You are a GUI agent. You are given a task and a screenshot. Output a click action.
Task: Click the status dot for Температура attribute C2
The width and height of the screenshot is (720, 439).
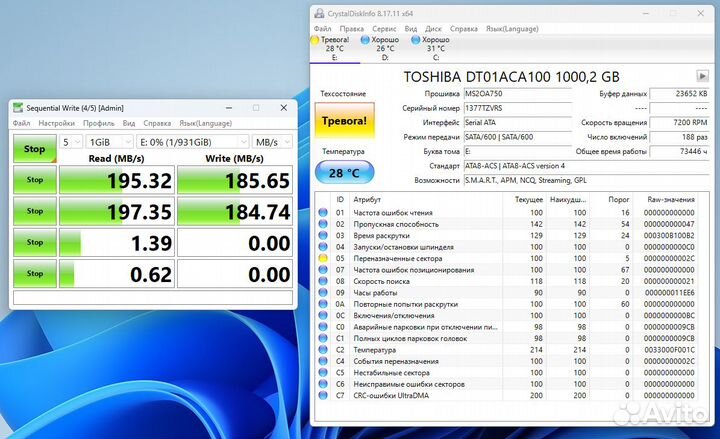[x=323, y=349]
